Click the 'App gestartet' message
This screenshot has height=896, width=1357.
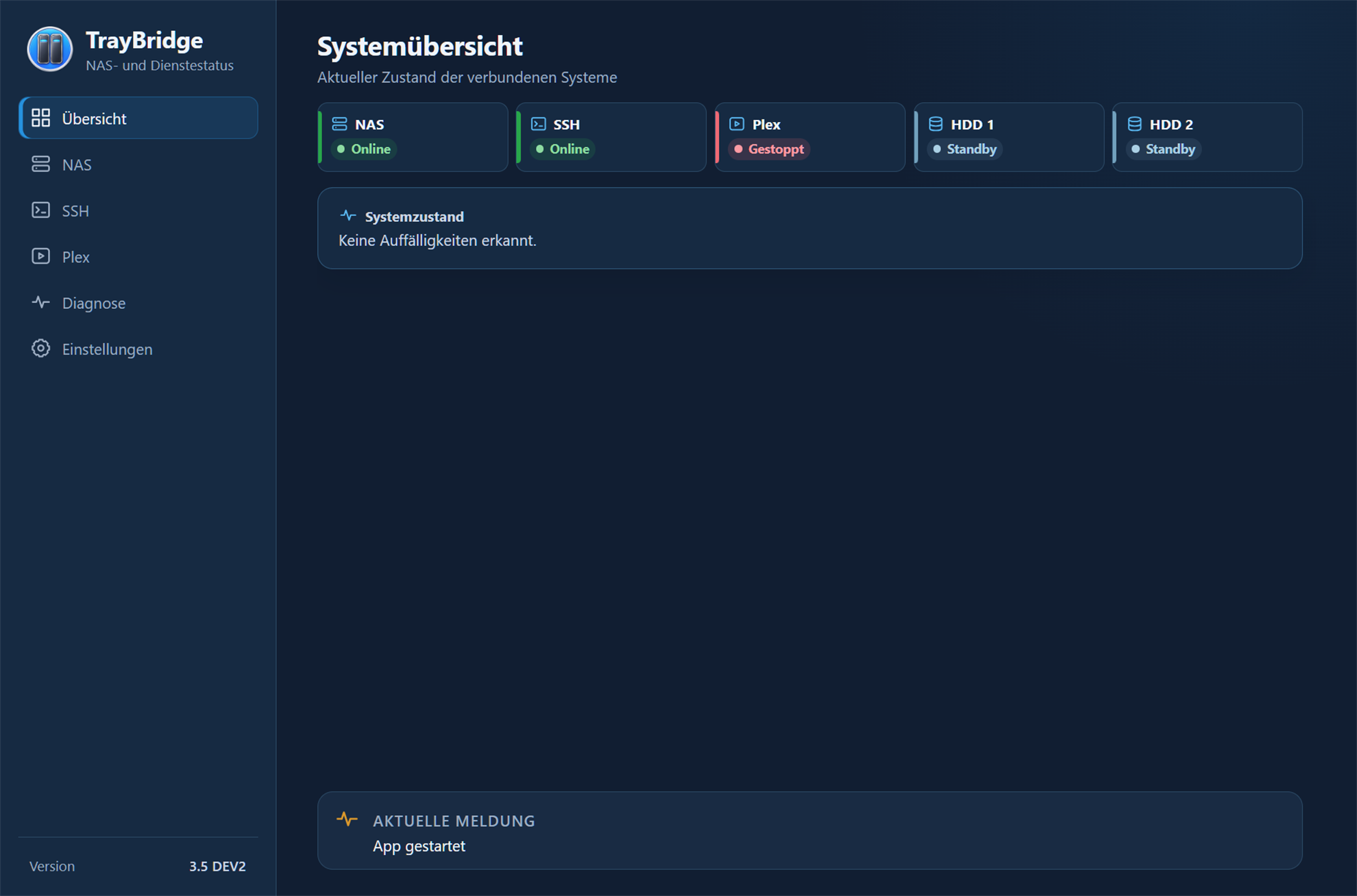(419, 846)
